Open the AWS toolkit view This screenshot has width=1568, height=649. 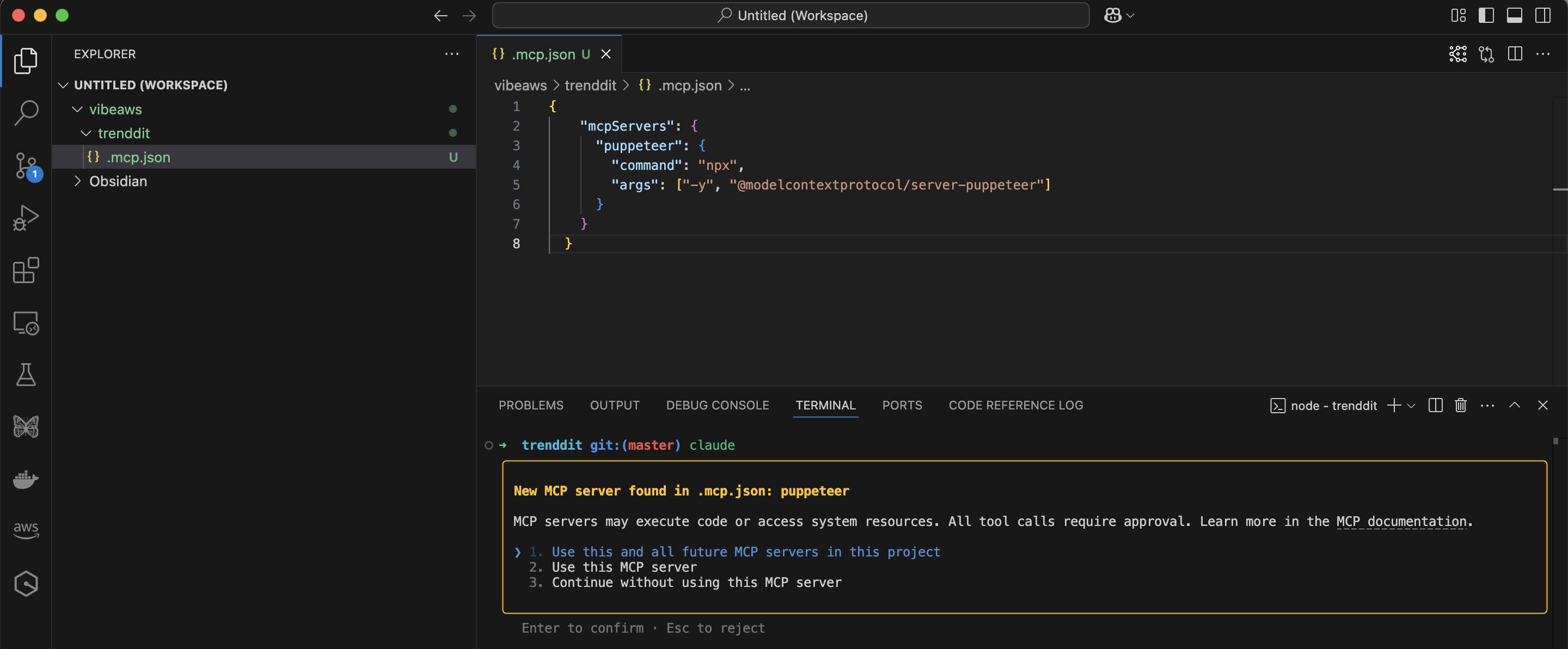pos(26,530)
